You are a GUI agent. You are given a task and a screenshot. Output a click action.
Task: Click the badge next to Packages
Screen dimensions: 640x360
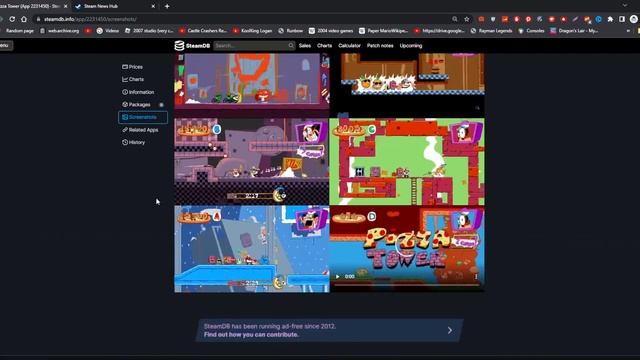(161, 105)
